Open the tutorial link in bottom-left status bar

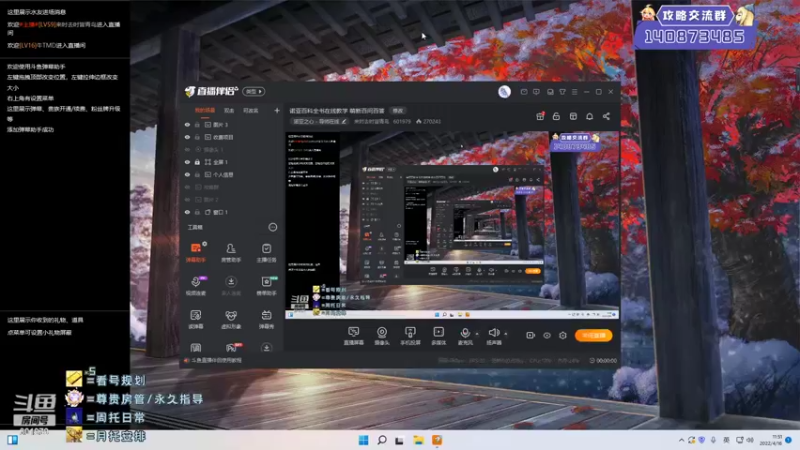click(x=213, y=360)
